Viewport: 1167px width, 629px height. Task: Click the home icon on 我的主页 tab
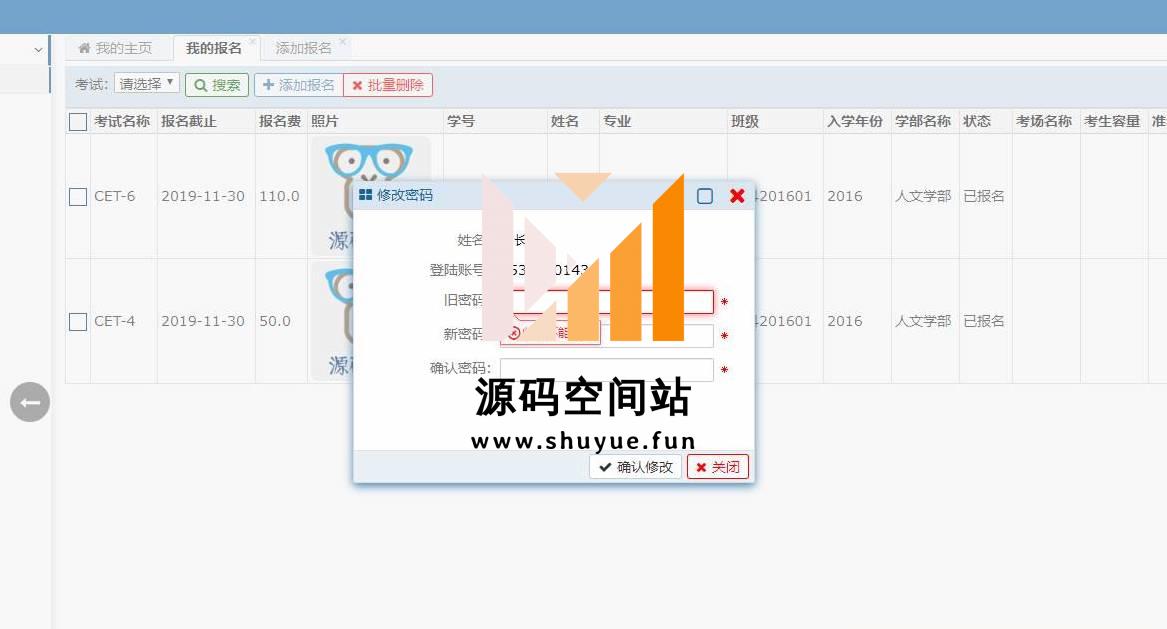(x=84, y=48)
